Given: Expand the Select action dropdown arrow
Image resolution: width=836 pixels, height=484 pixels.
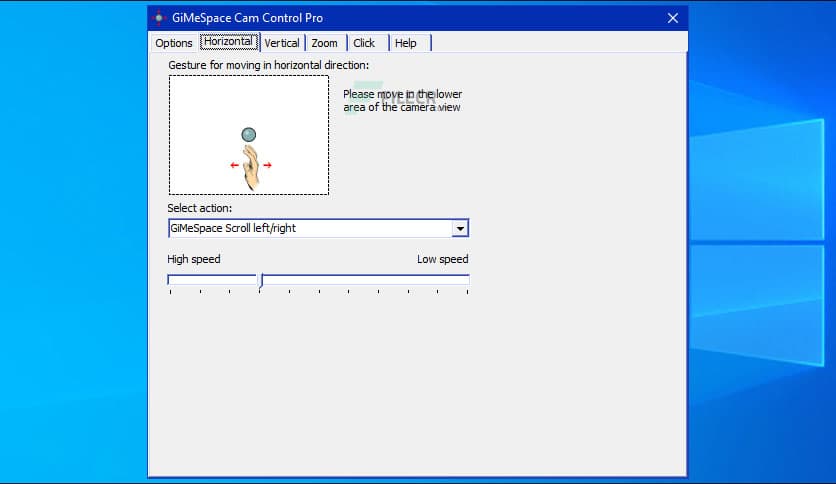Looking at the screenshot, I should pyautogui.click(x=460, y=229).
